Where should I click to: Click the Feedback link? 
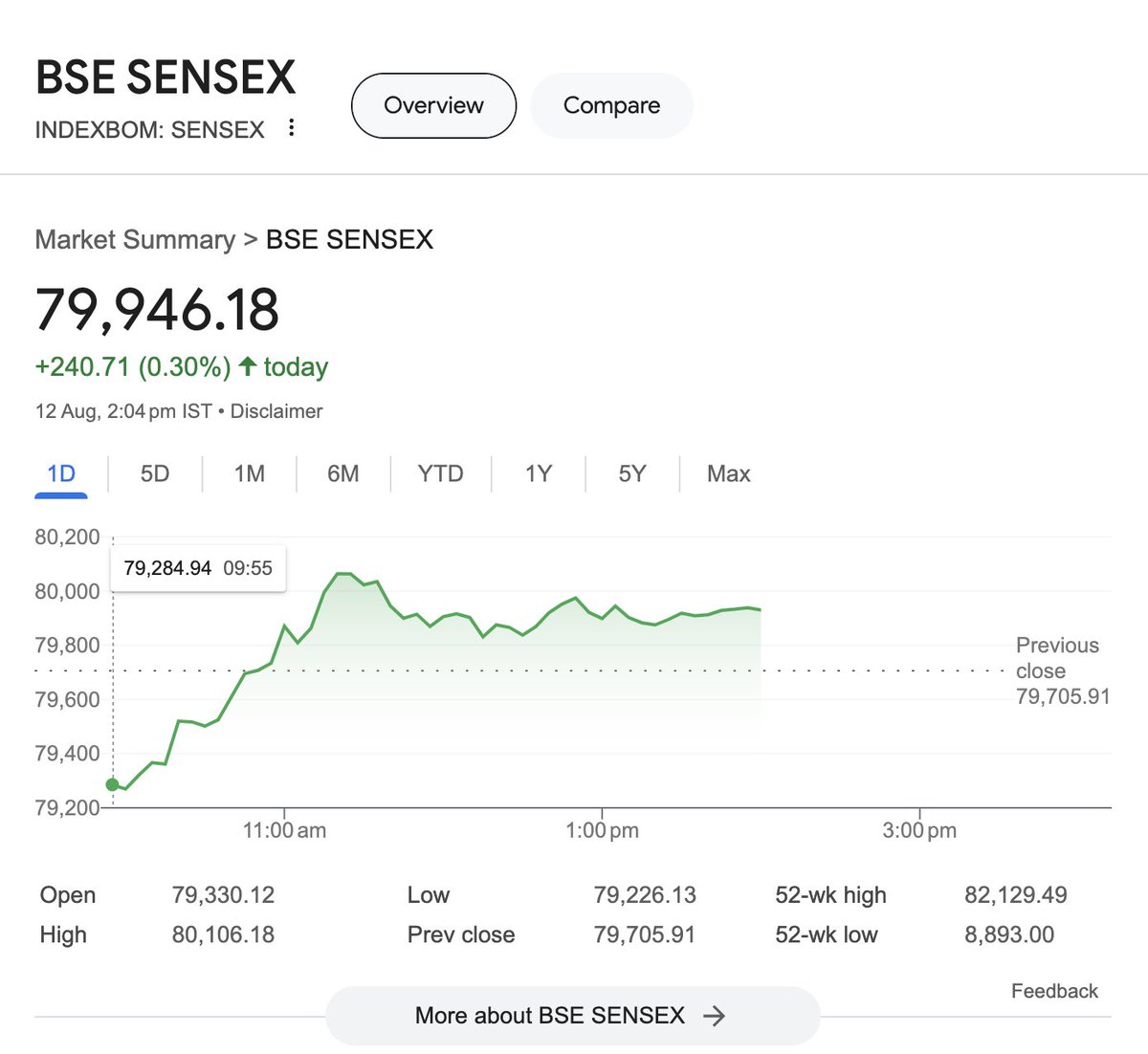click(x=1054, y=991)
